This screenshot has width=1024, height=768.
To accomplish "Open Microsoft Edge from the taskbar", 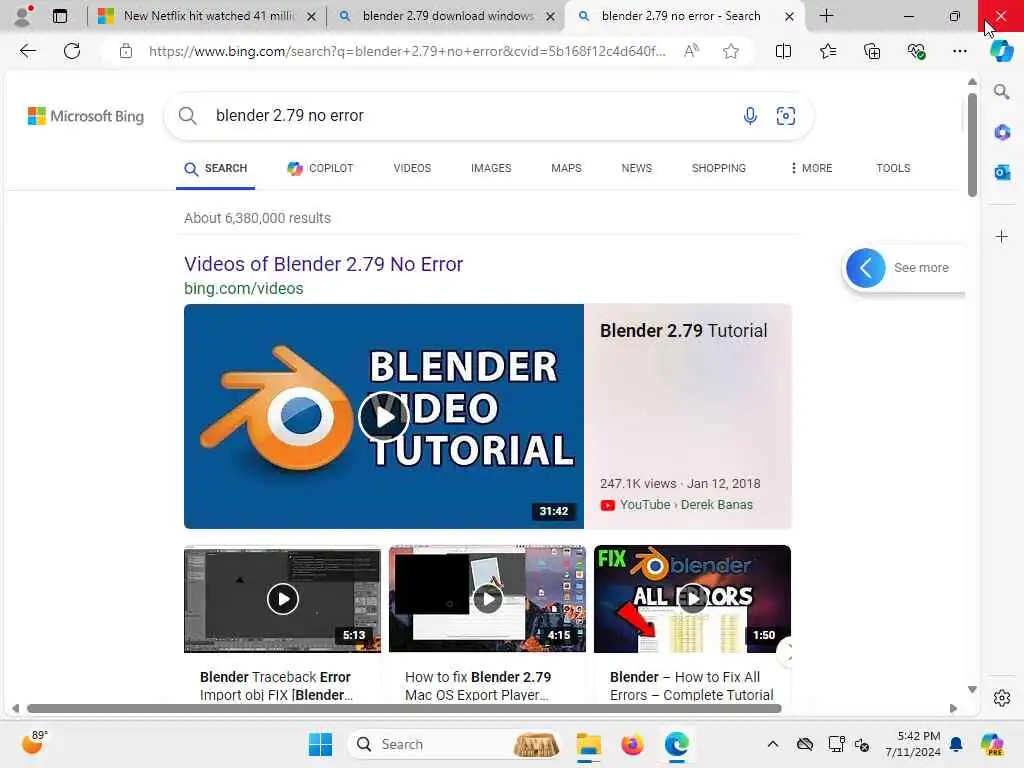I will 677,744.
